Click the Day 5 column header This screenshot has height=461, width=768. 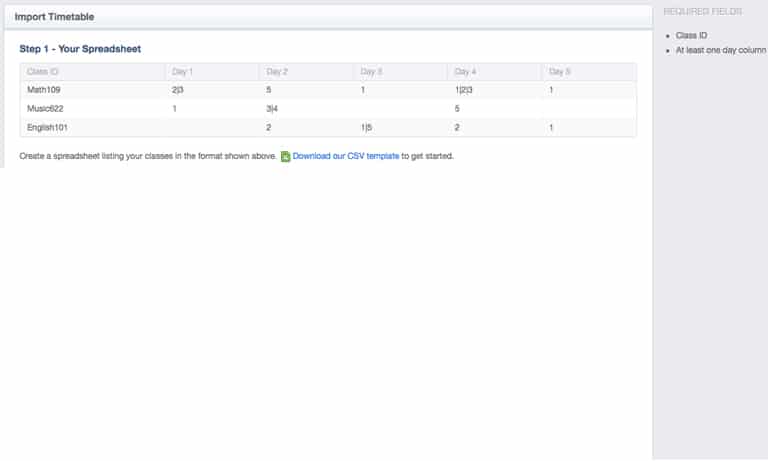click(560, 72)
